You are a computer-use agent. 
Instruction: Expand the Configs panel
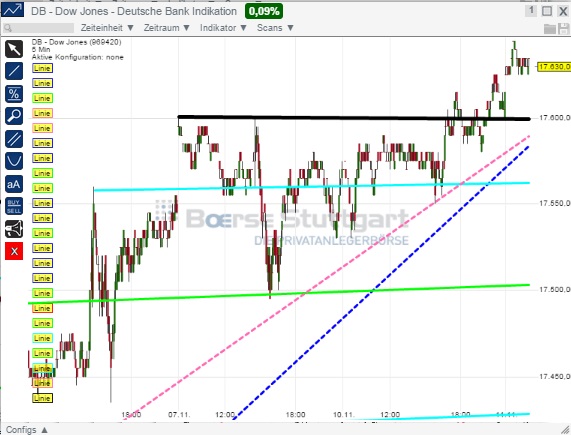(27, 430)
